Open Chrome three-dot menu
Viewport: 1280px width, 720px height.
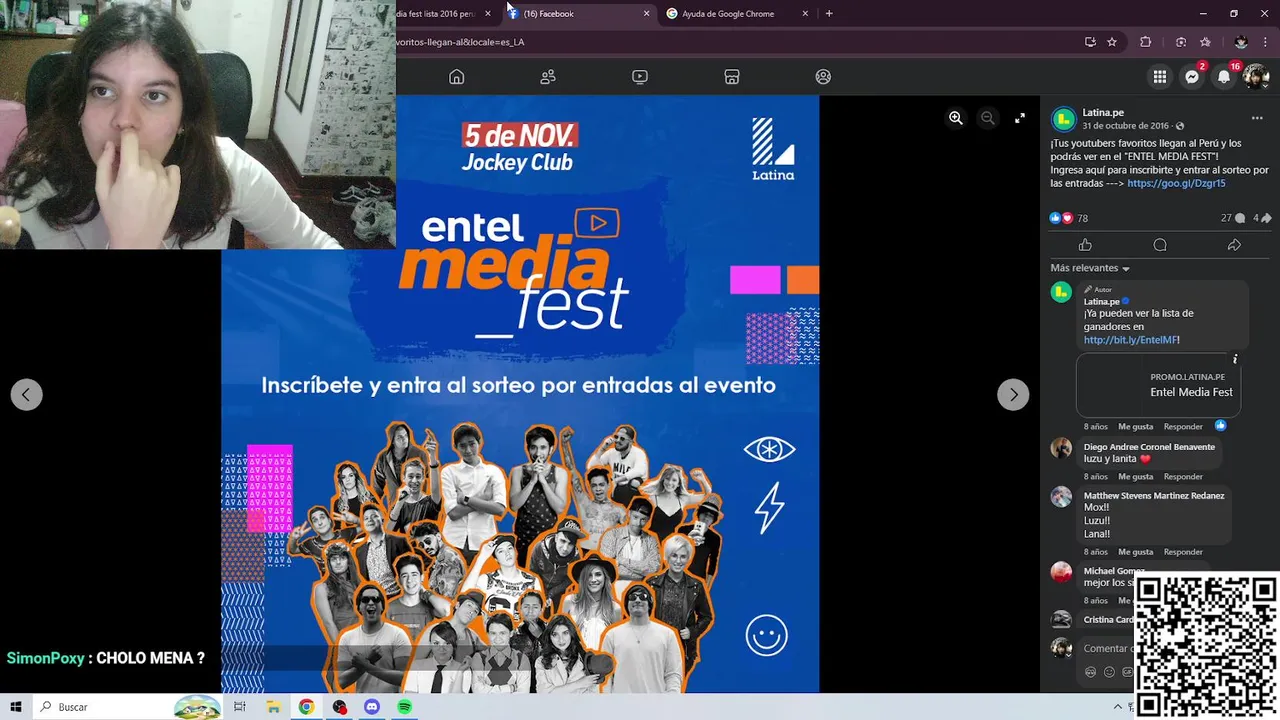1265,42
